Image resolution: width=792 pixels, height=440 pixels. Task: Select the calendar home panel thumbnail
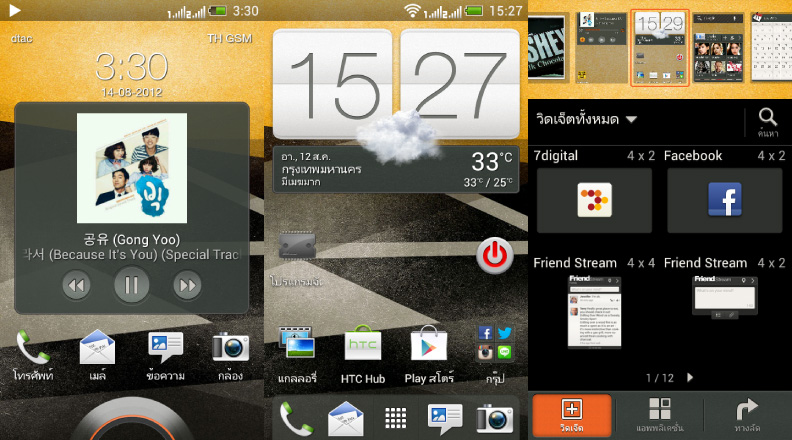click(771, 47)
